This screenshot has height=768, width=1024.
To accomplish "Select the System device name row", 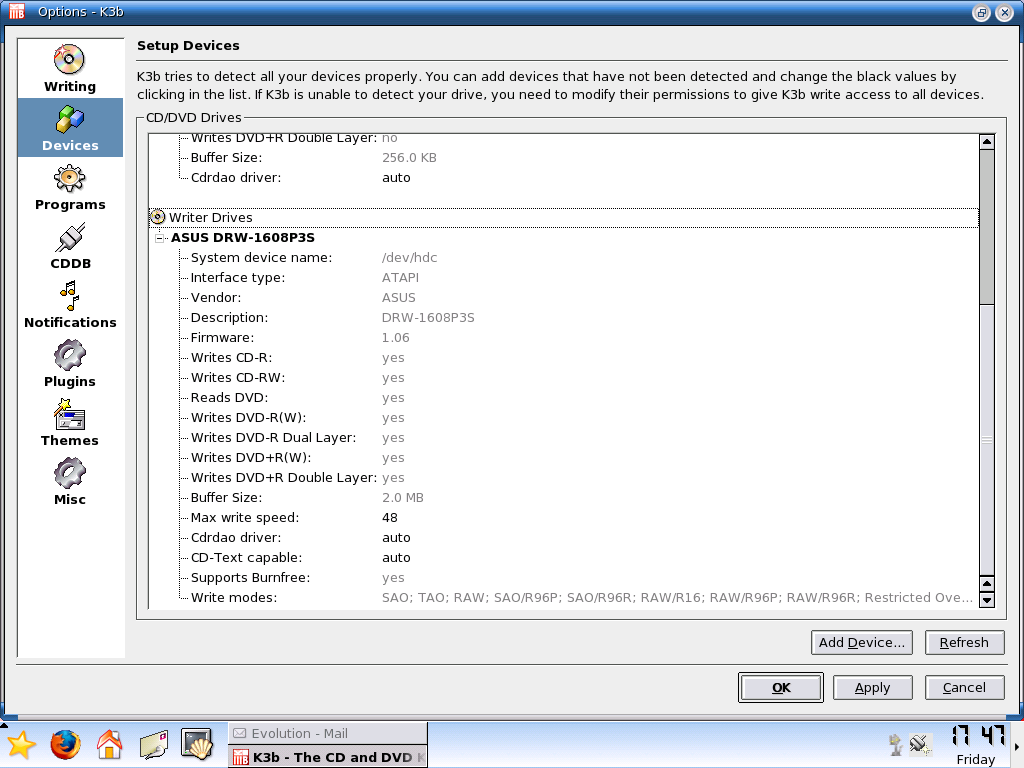I will [564, 258].
